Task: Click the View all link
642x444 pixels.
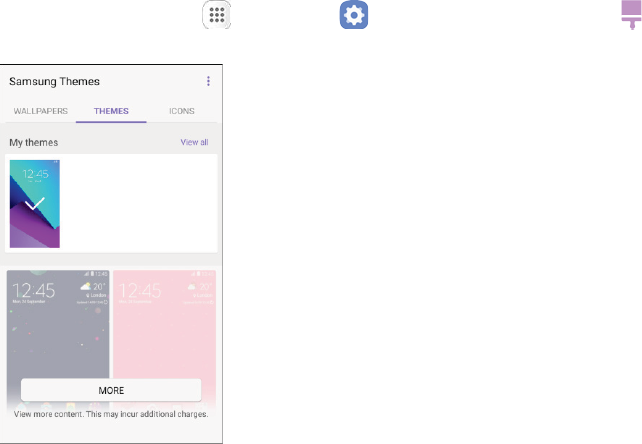Action: [194, 142]
